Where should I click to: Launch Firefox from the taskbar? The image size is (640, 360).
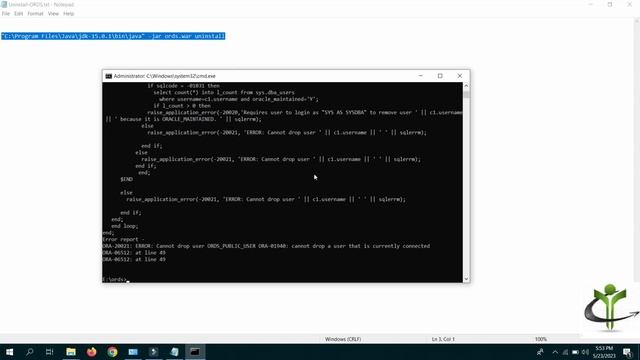pos(91,352)
